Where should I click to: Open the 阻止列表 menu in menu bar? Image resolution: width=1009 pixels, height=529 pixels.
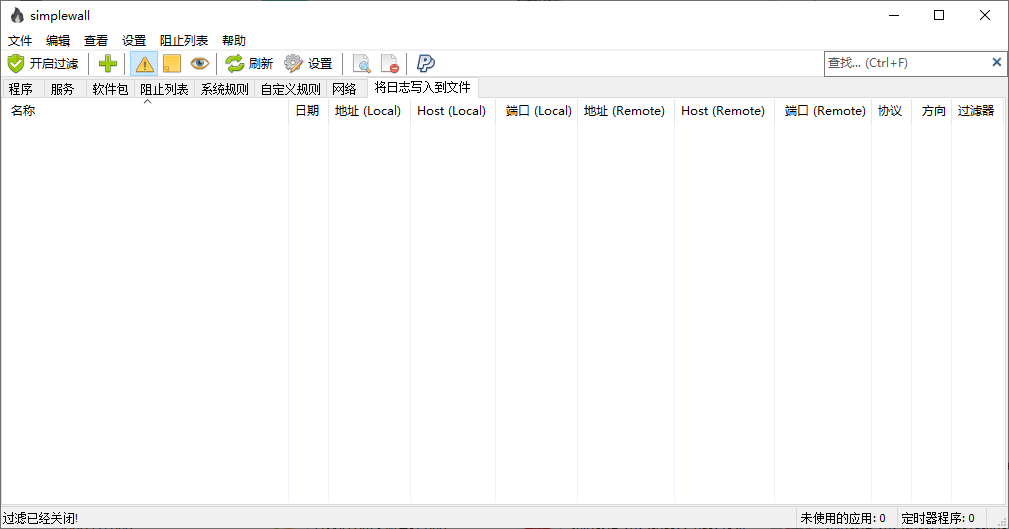184,41
